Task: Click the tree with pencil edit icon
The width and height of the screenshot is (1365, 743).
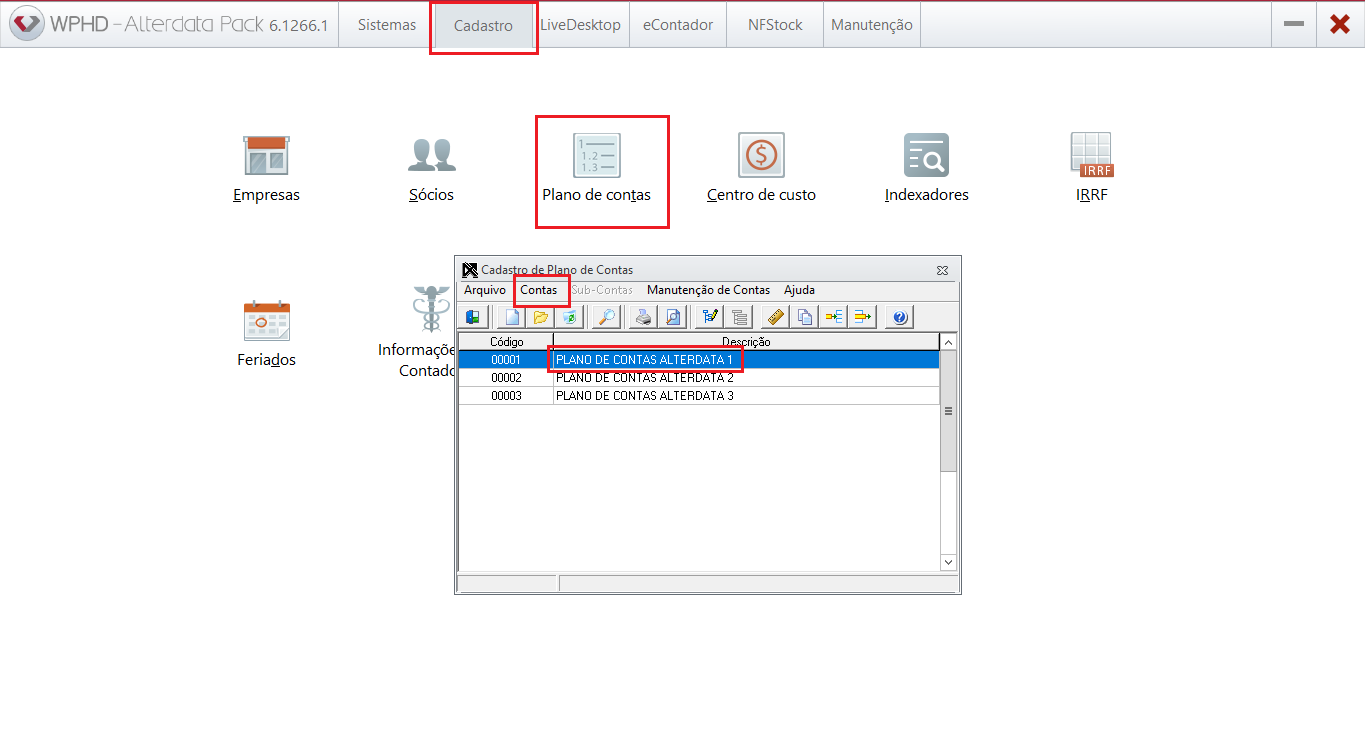Action: 711,317
